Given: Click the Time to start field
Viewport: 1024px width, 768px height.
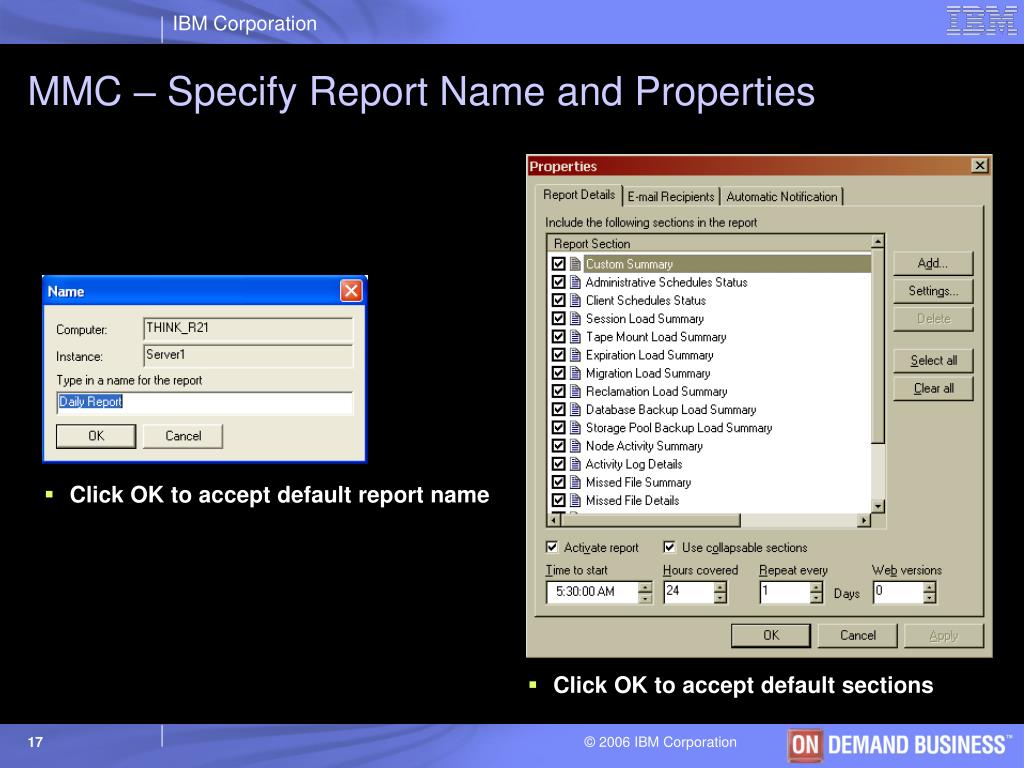Looking at the screenshot, I should pos(592,592).
